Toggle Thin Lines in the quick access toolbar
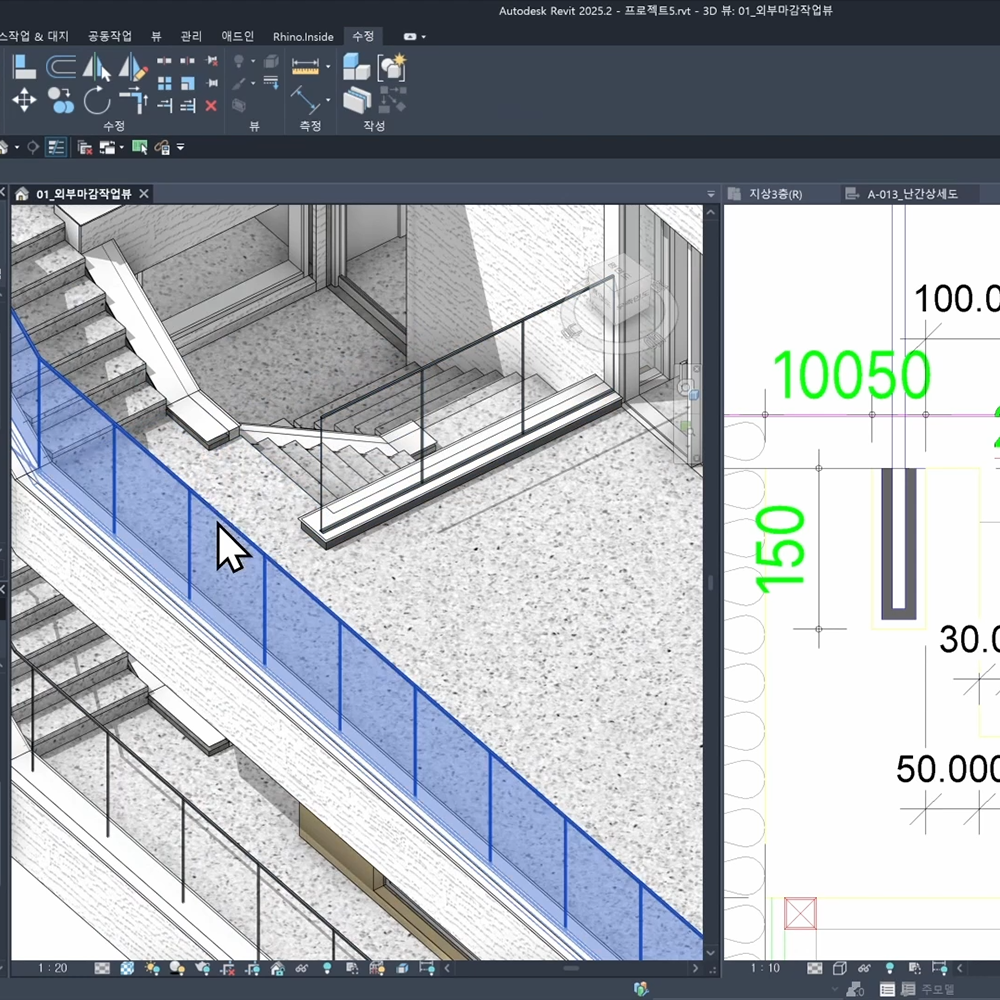Viewport: 1000px width, 1000px height. (56, 147)
